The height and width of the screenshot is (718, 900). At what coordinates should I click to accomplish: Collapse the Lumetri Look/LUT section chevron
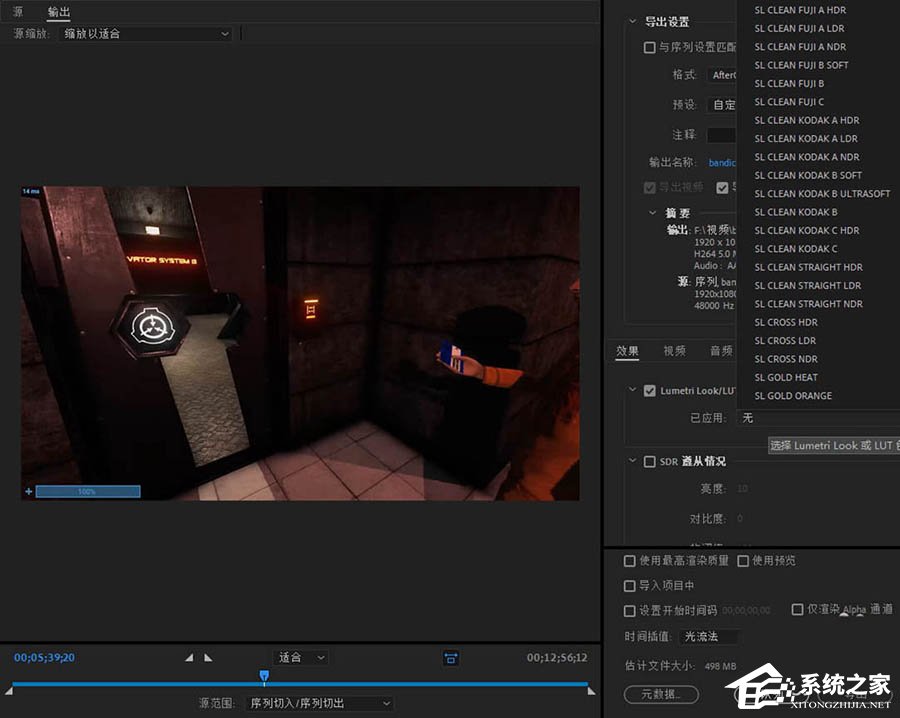coord(633,390)
